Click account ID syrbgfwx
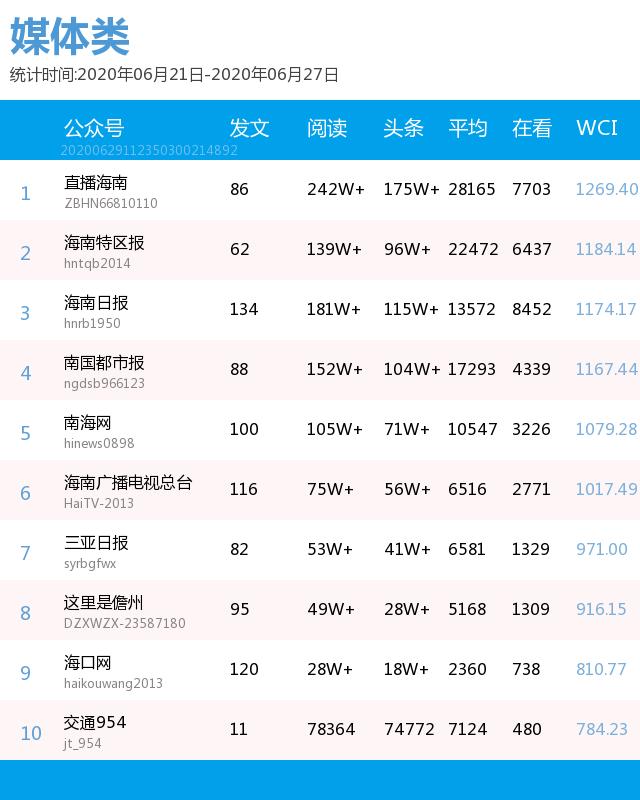Screen dimensions: 640x800 90,564
